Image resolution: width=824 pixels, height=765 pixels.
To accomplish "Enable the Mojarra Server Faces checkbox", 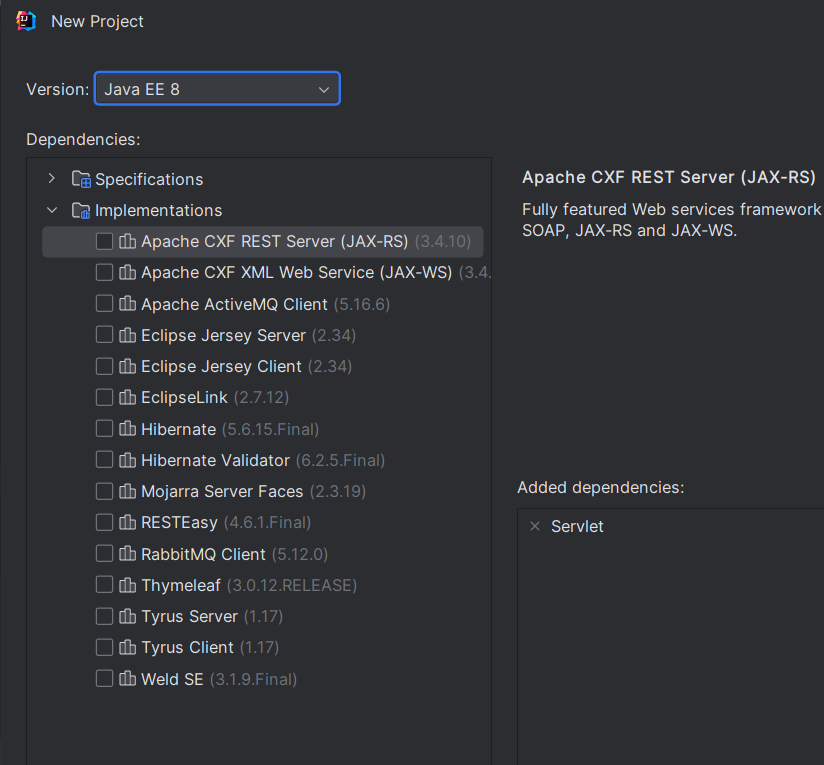I will click(x=104, y=491).
